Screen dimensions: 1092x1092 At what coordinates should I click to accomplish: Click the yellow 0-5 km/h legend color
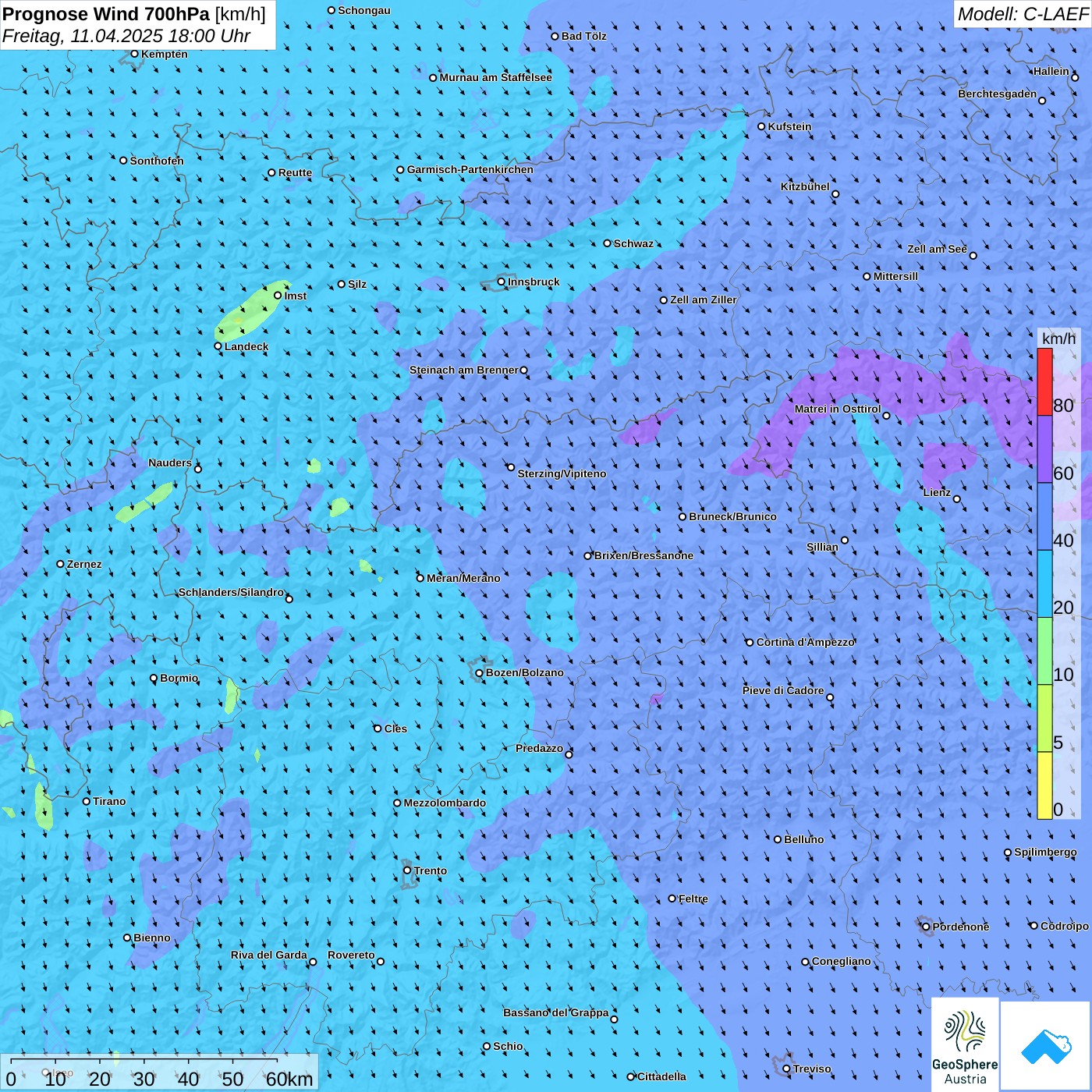[x=1044, y=785]
